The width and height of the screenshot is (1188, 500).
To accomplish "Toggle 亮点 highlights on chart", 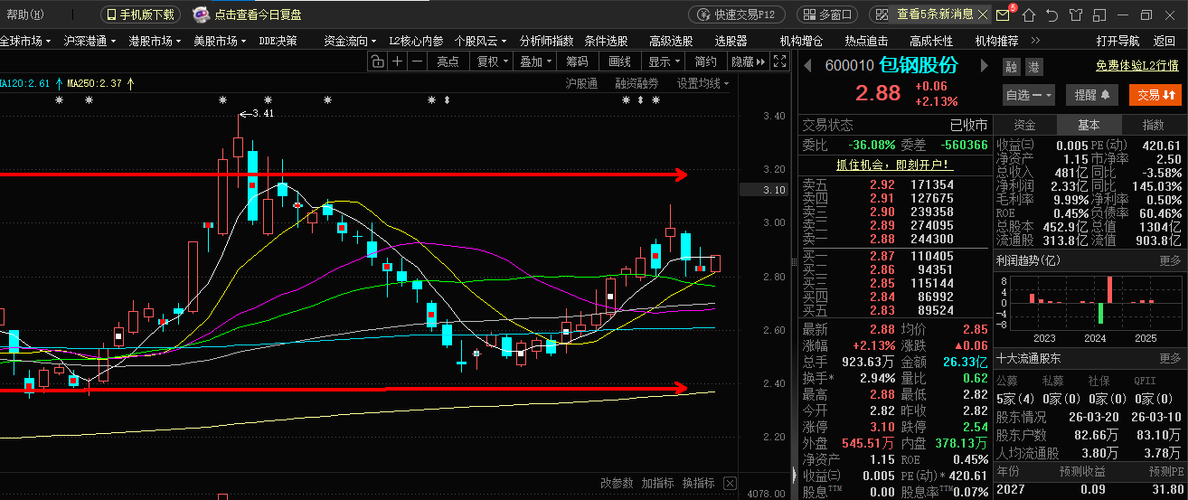I will [448, 61].
